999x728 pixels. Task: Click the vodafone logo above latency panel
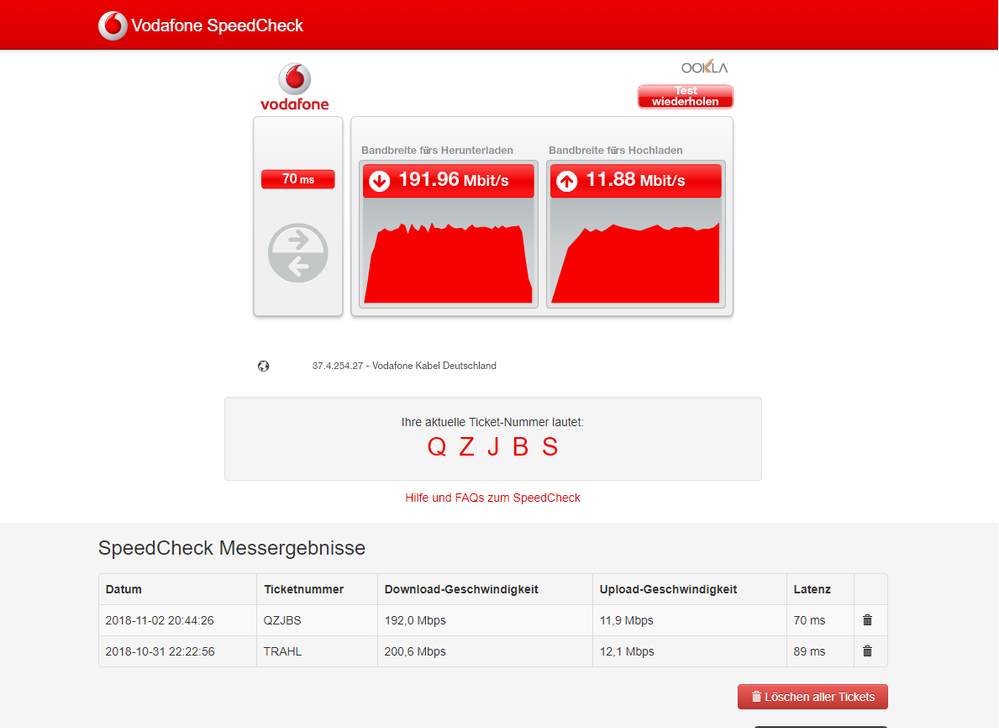pyautogui.click(x=294, y=87)
